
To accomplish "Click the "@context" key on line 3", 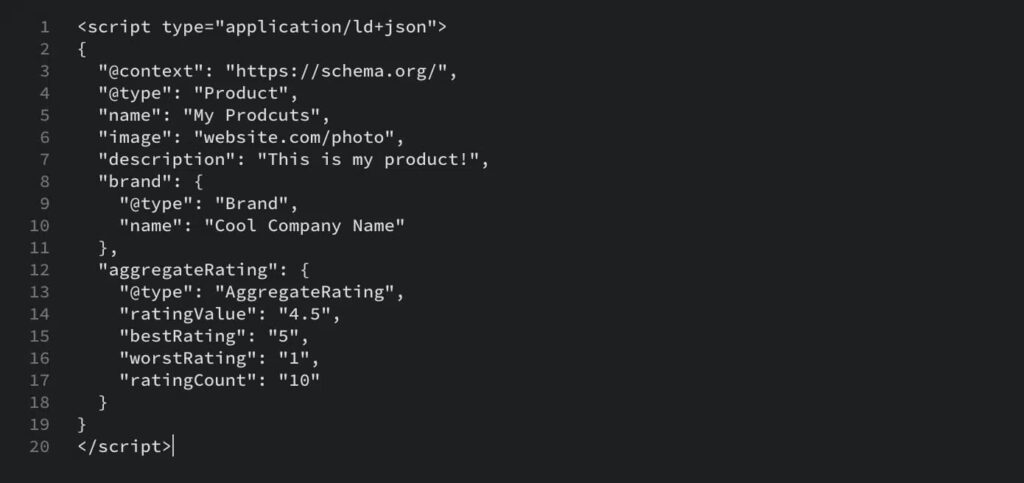I will click(x=147, y=71).
